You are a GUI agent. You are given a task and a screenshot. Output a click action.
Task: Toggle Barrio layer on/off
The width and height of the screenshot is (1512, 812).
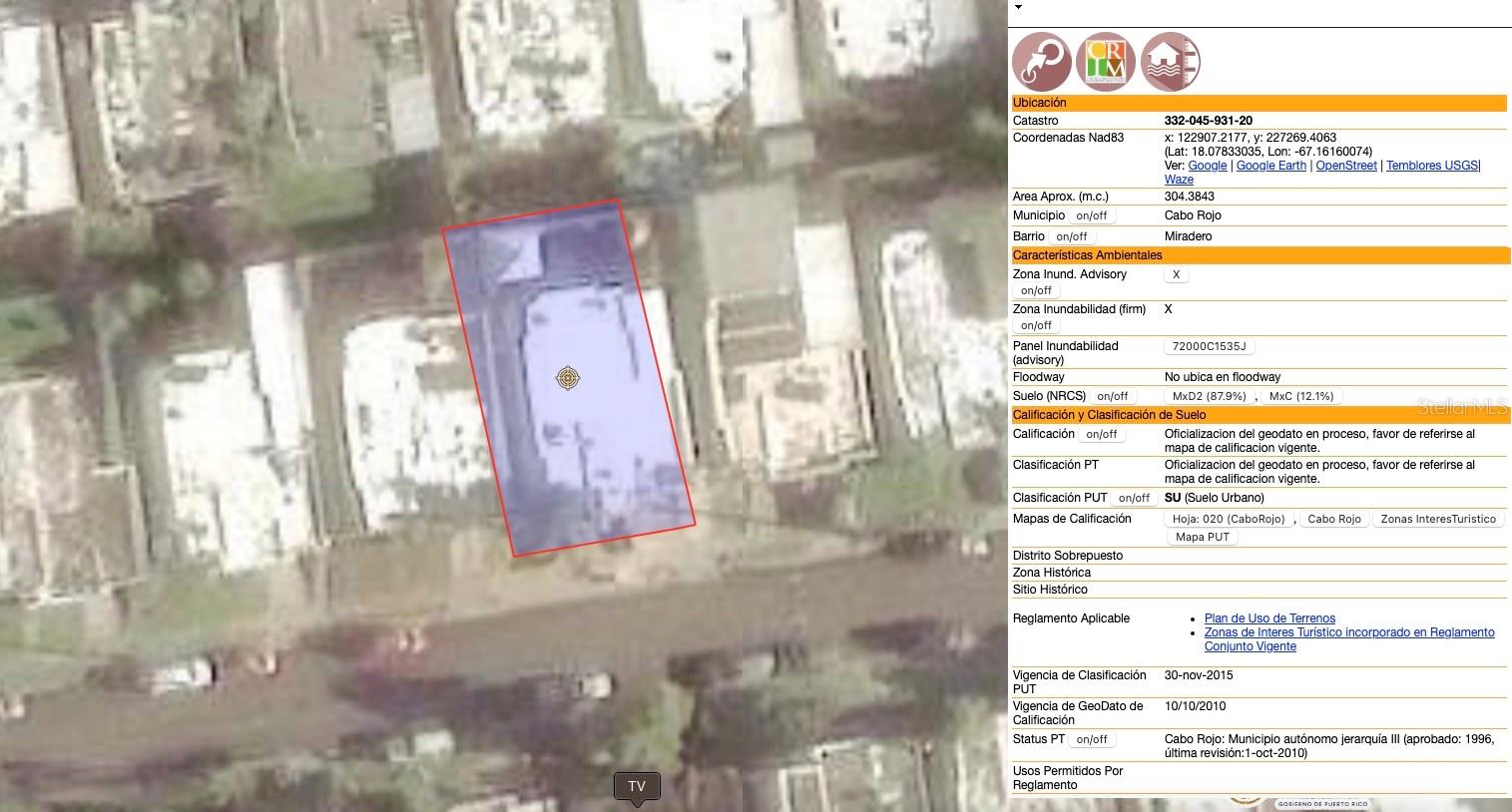tap(1071, 236)
